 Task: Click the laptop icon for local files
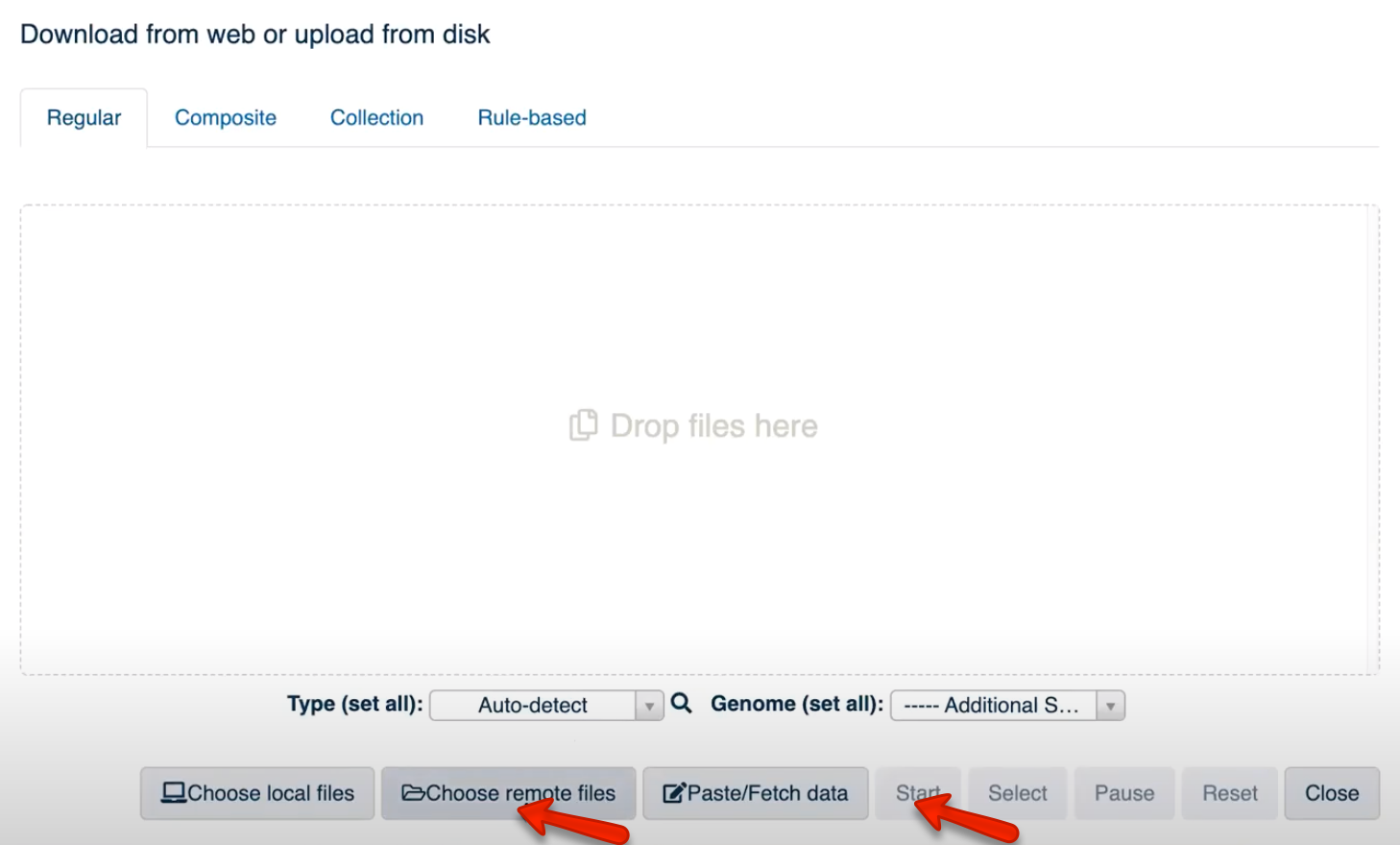174,793
